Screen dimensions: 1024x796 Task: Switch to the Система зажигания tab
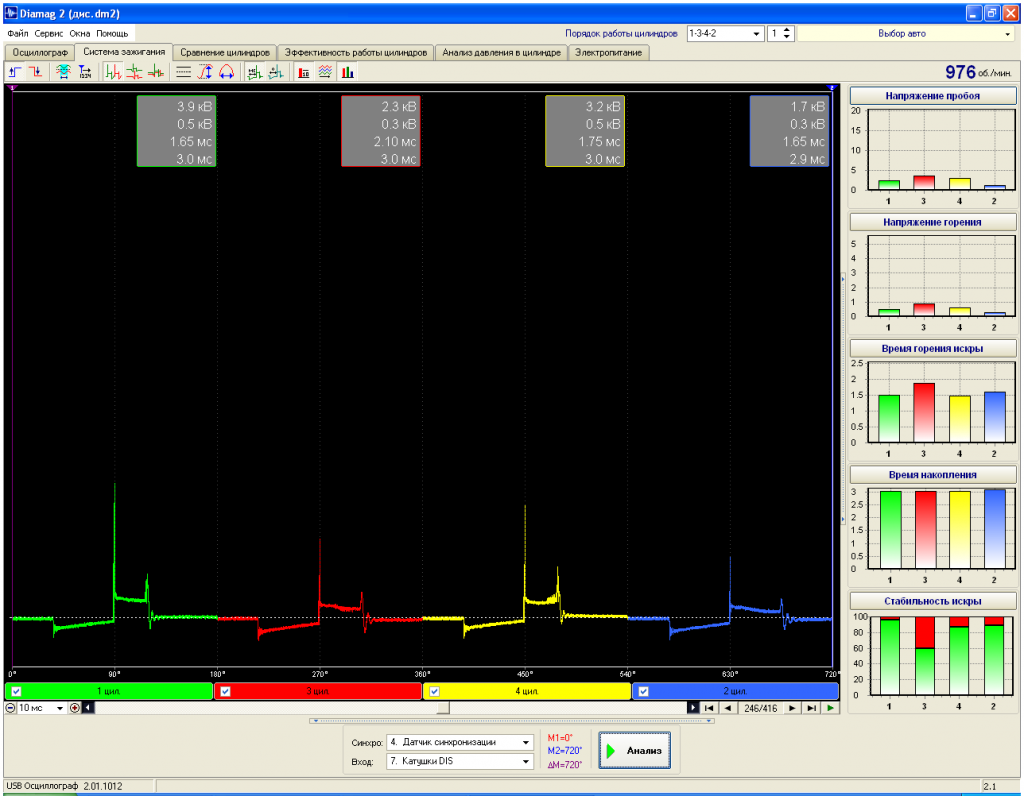pyautogui.click(x=124, y=52)
